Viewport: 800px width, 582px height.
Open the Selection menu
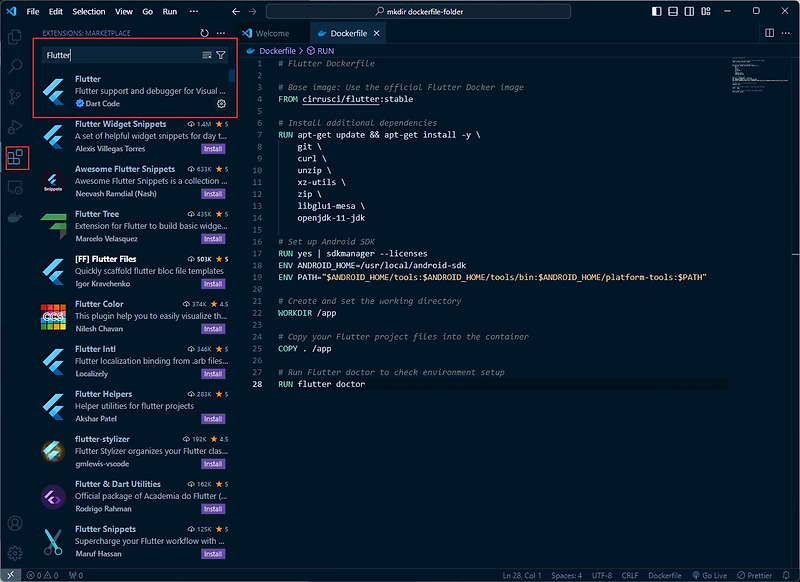(89, 12)
